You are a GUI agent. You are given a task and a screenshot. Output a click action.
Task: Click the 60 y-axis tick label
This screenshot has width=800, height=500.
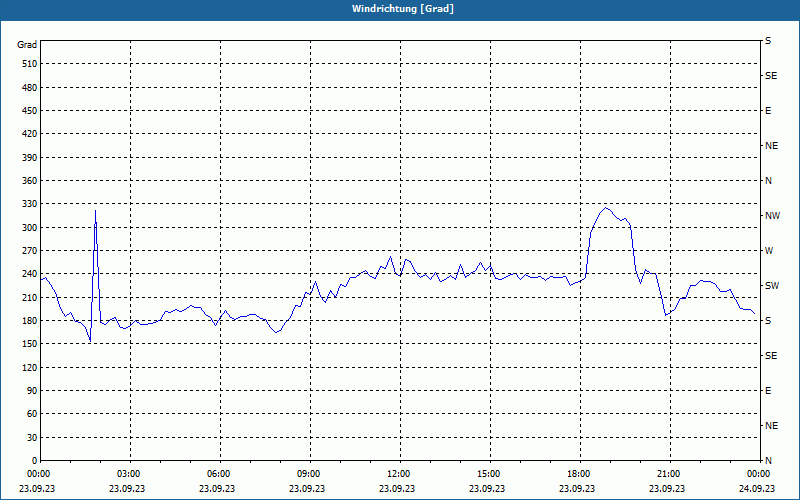coord(32,414)
